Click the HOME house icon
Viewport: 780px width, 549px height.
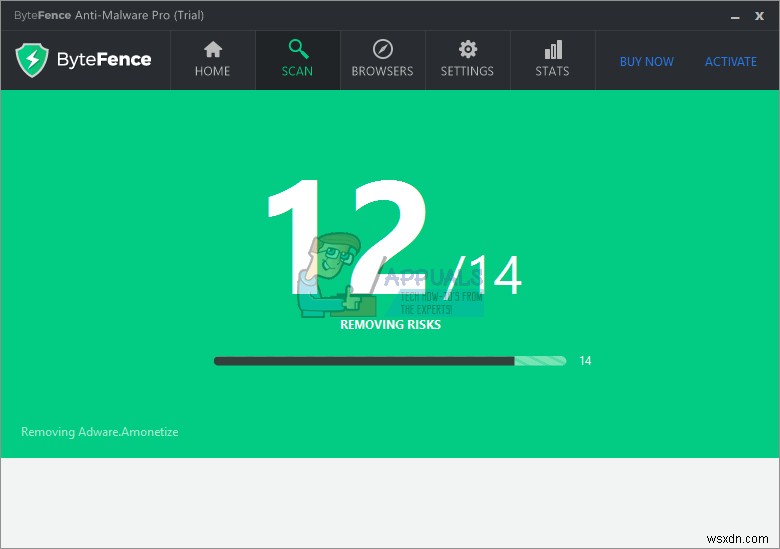point(213,49)
